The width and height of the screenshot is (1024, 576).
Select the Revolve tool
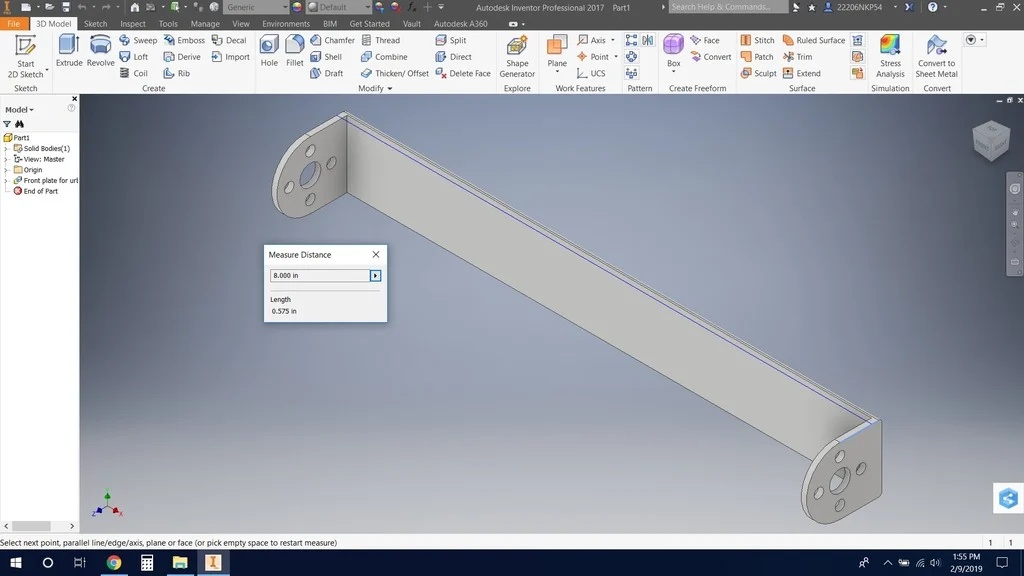[100, 51]
